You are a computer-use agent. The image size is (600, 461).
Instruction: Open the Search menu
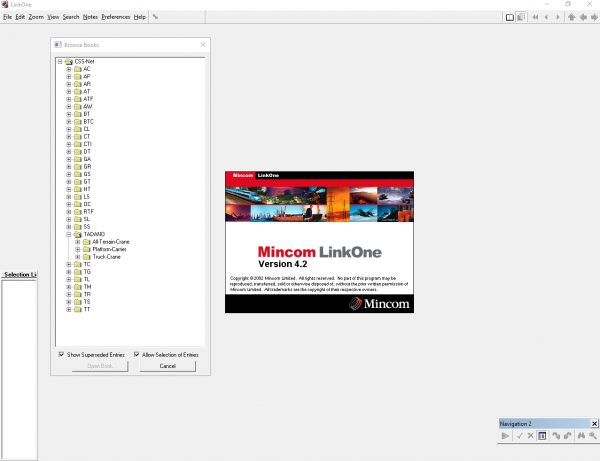(71, 17)
